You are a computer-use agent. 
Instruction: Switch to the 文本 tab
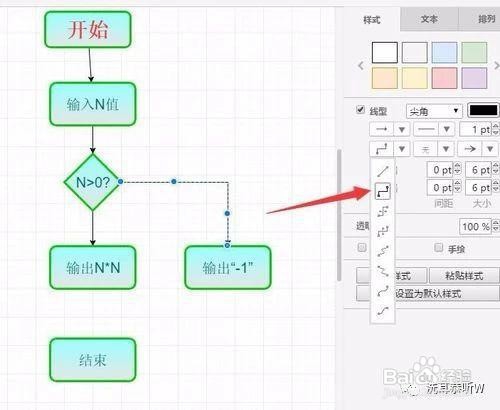[429, 19]
